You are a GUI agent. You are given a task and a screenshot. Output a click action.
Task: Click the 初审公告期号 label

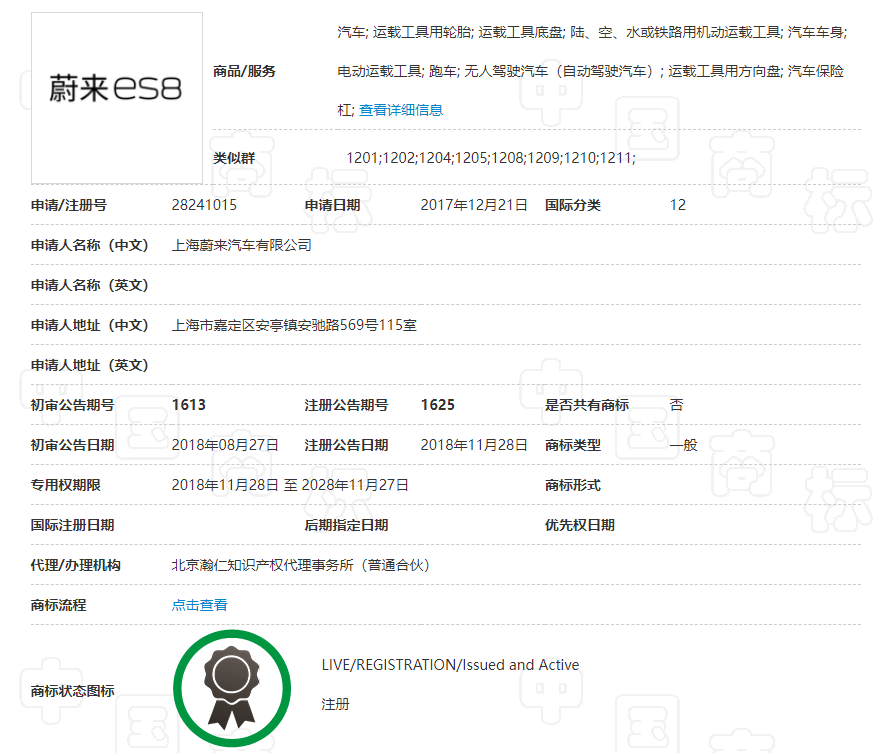(73, 405)
